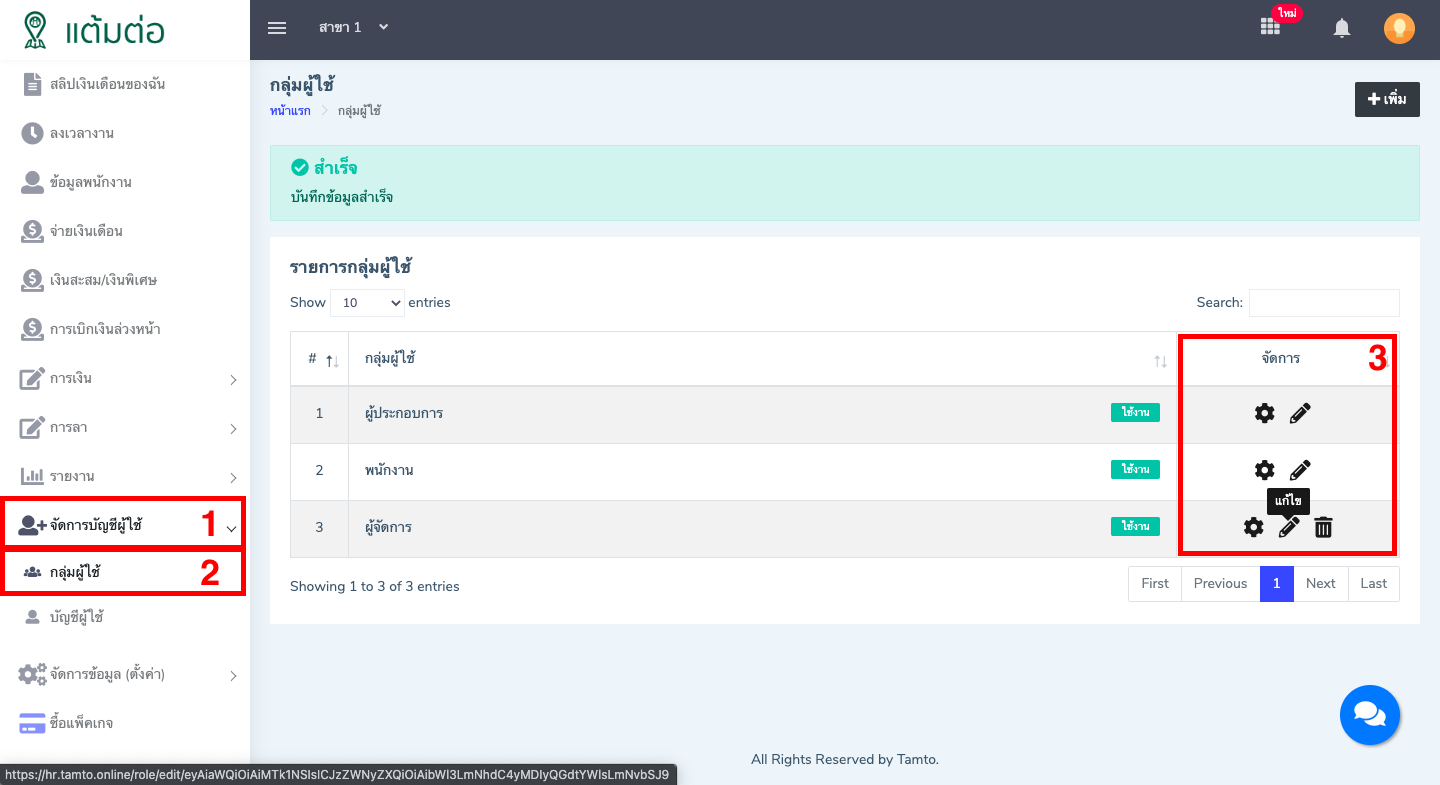Image resolution: width=1440 pixels, height=785 pixels.
Task: Click the pencil edit icon for พนักงาน row
Action: coord(1300,470)
